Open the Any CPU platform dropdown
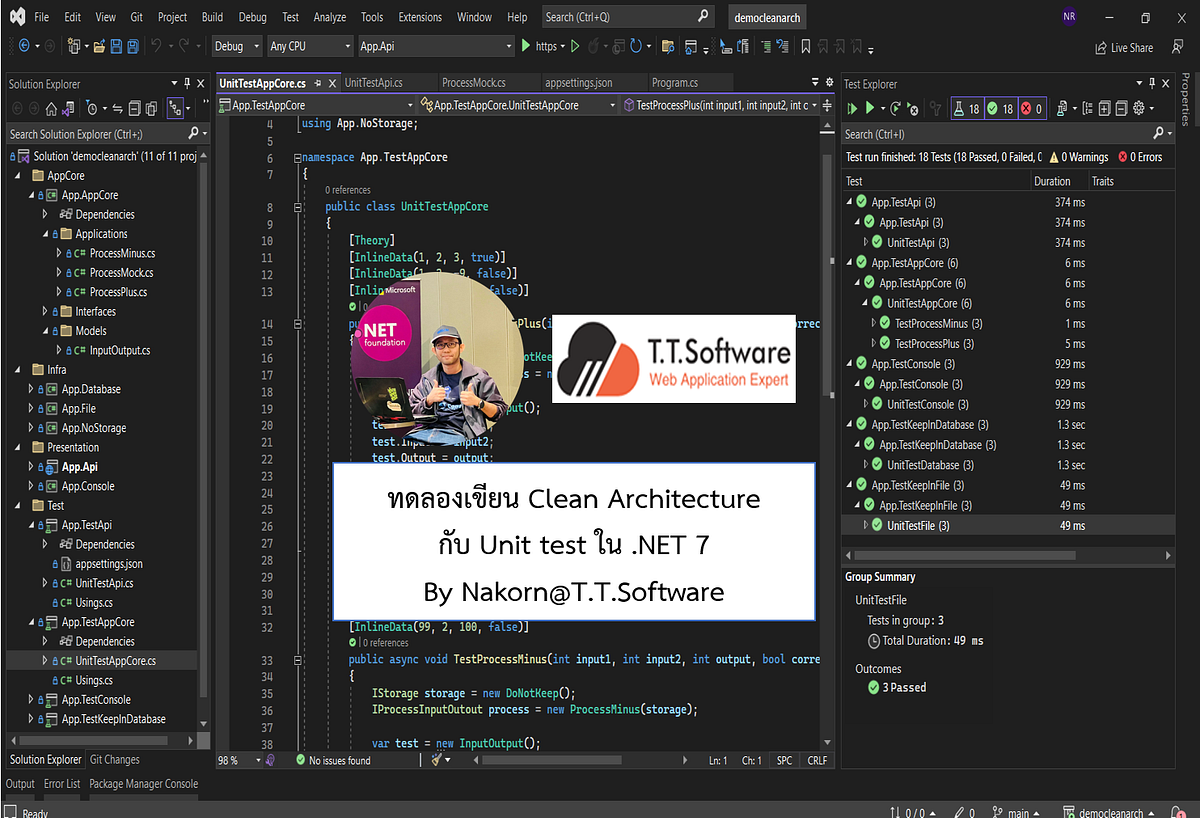The height and width of the screenshot is (818, 1200). coord(309,46)
